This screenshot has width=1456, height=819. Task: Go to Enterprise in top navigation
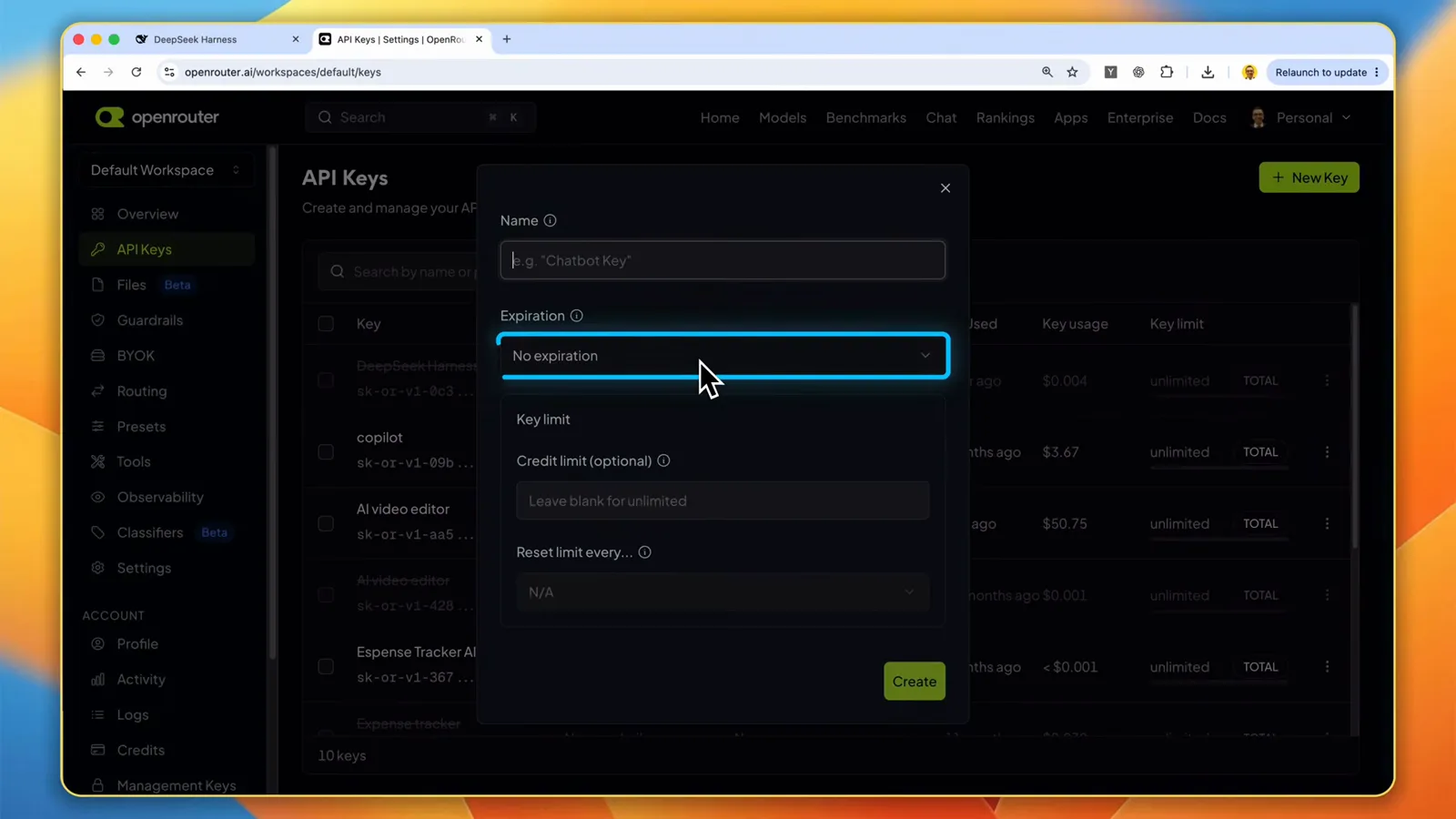(1140, 117)
